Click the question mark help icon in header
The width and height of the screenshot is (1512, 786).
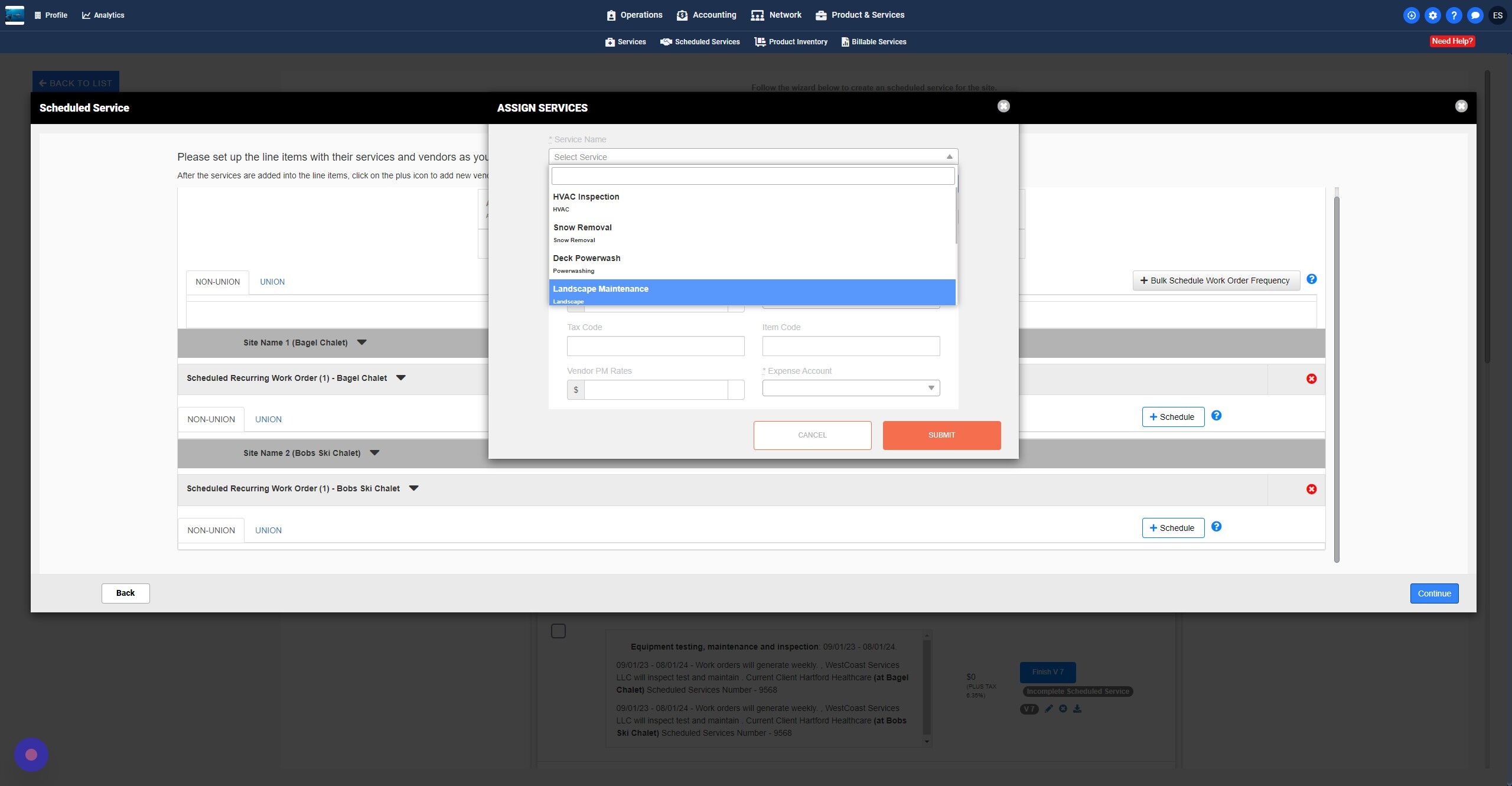1454,15
